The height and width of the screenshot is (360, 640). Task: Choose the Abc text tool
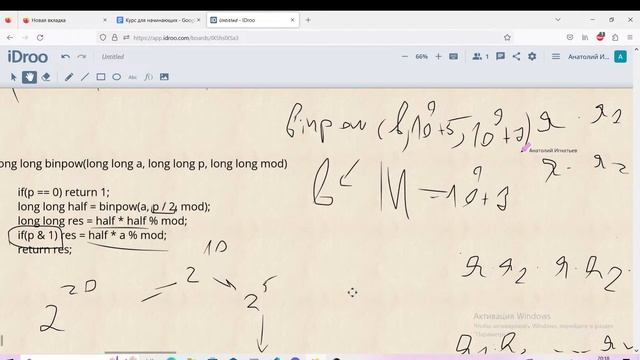132,77
